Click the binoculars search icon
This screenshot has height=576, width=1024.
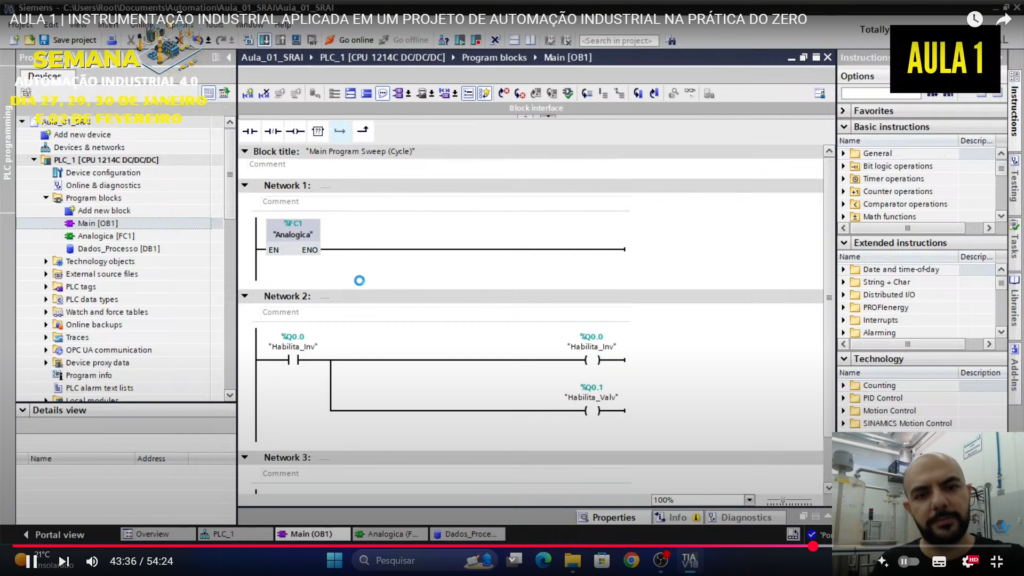[671, 40]
